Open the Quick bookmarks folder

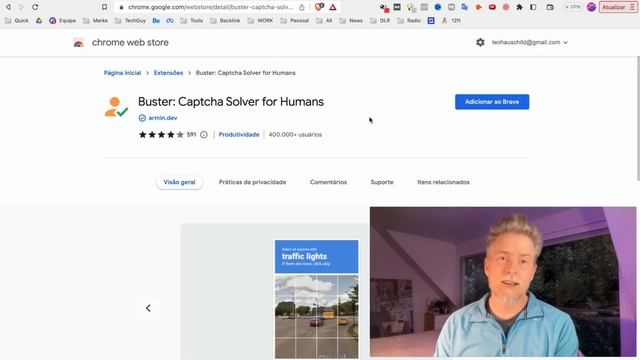click(x=17, y=20)
